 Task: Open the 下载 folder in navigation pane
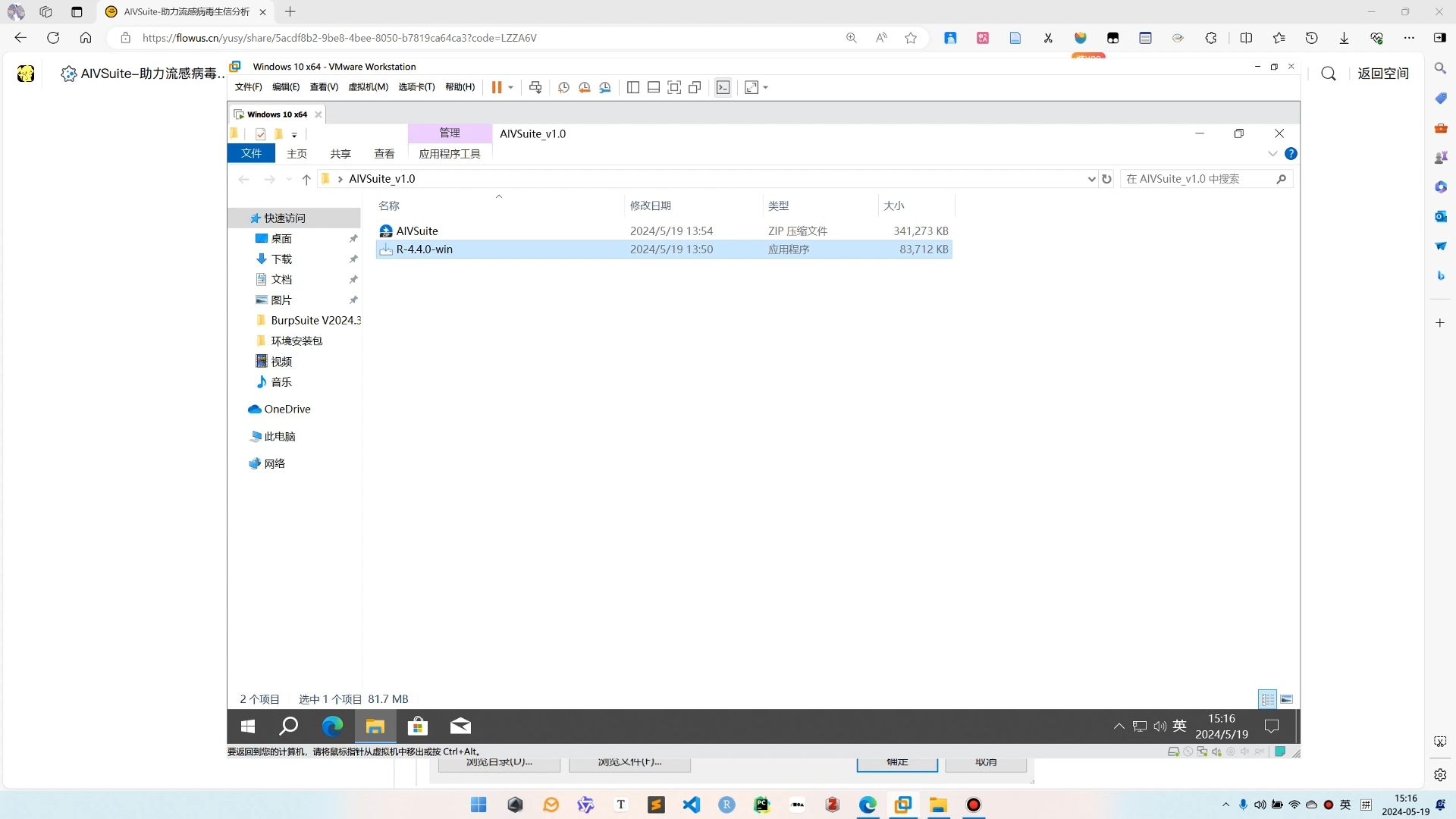tap(281, 259)
